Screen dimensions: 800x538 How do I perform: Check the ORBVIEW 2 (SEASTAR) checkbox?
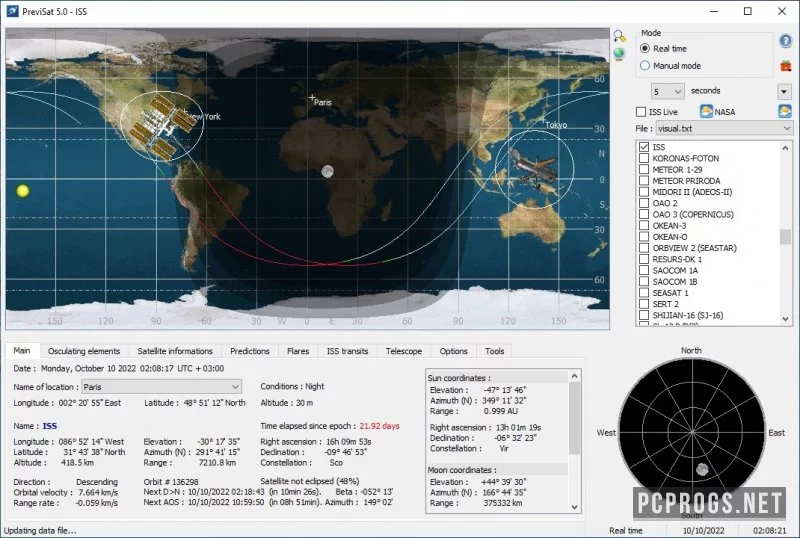[x=644, y=248]
